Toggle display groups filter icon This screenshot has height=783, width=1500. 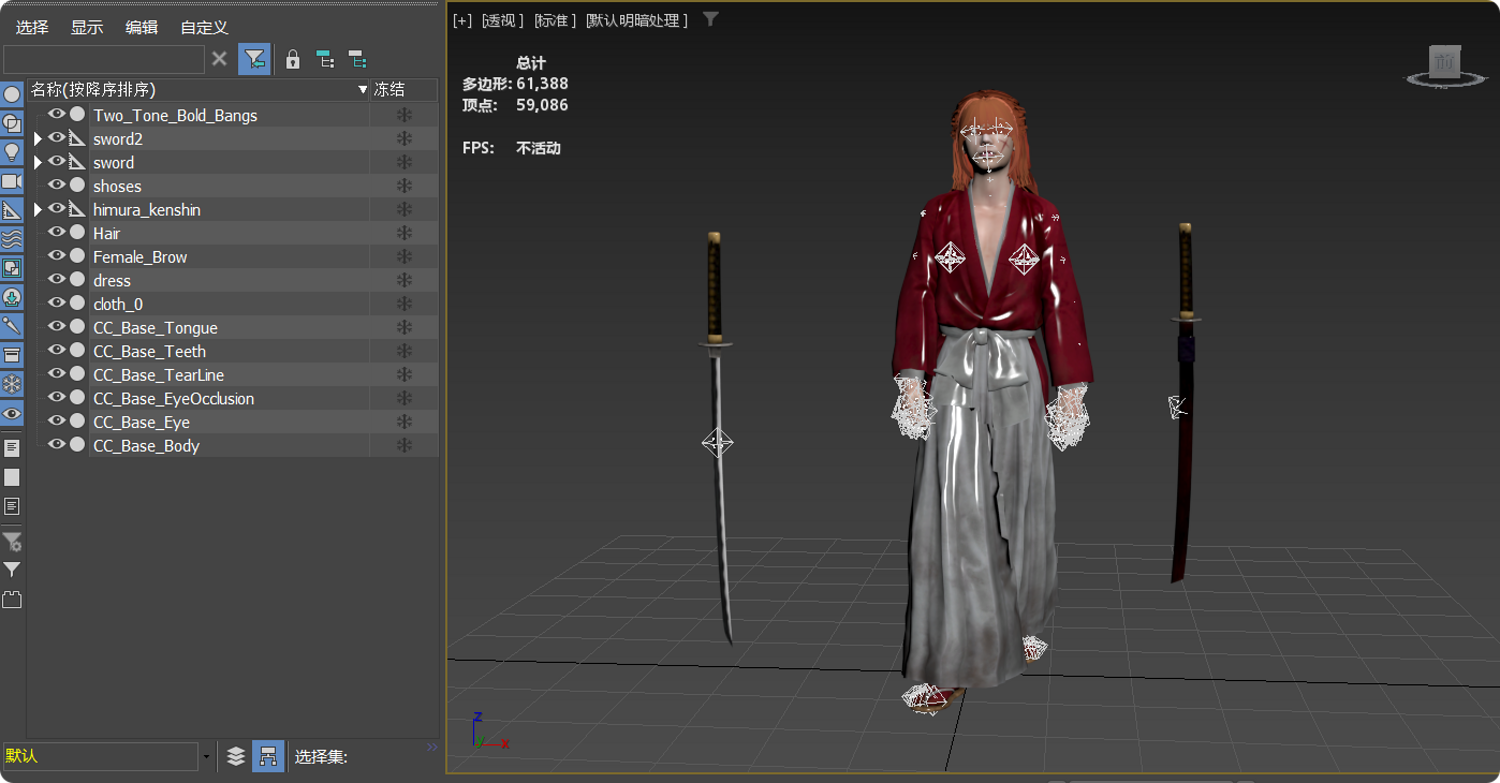tap(12, 269)
